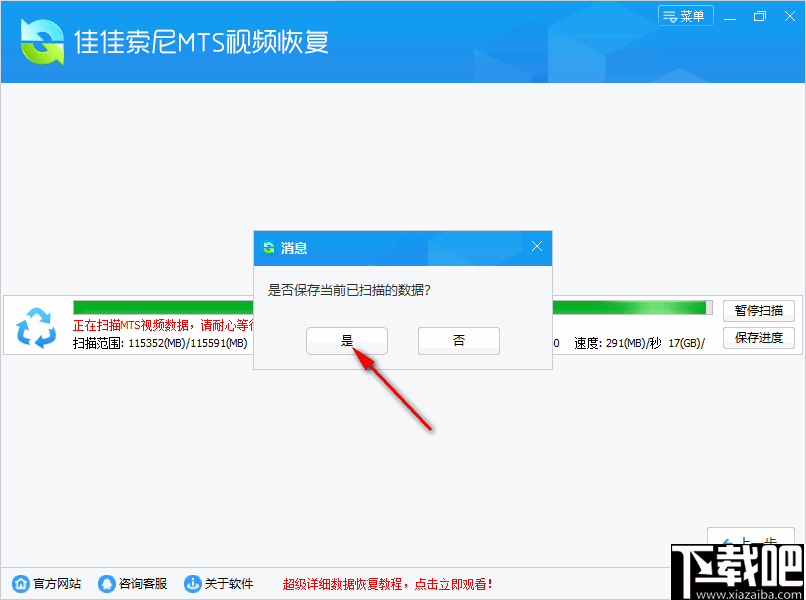This screenshot has height=600, width=806.
Task: Open the 菜单 menu button
Action: point(685,16)
